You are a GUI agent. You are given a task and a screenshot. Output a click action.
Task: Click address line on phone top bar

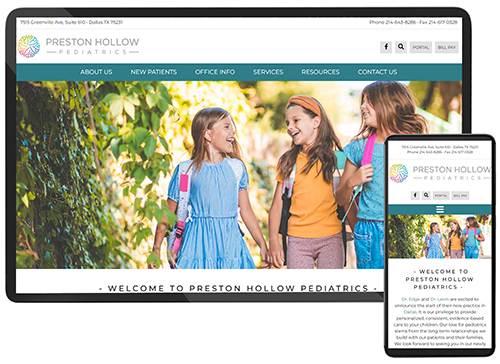[x=440, y=147]
